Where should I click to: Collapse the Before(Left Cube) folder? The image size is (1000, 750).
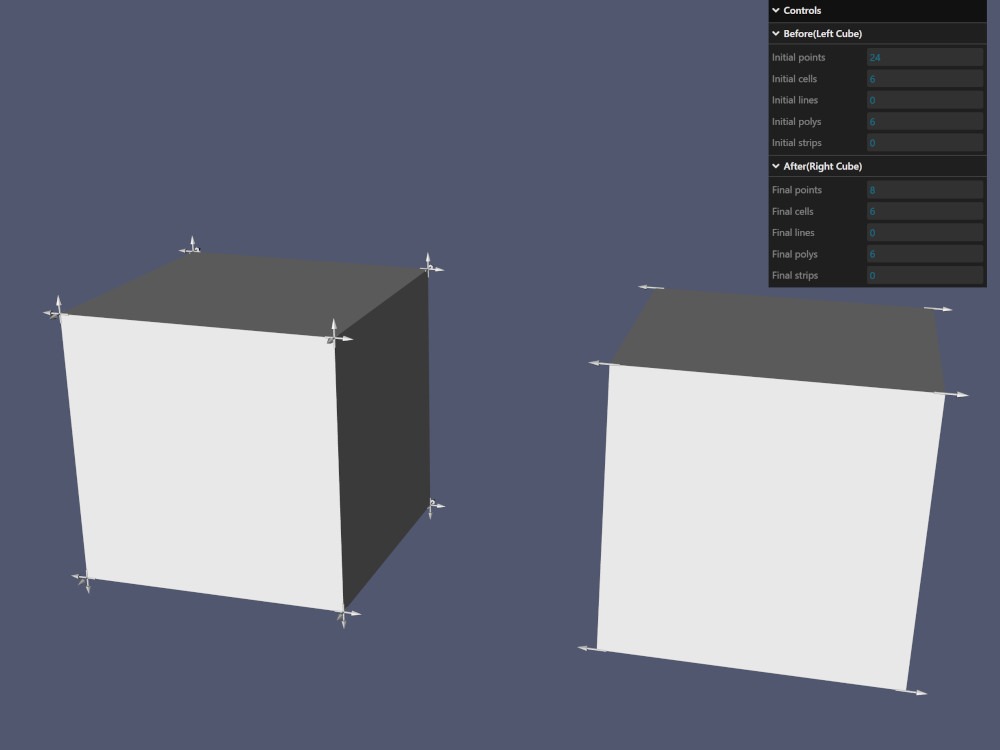coord(822,34)
